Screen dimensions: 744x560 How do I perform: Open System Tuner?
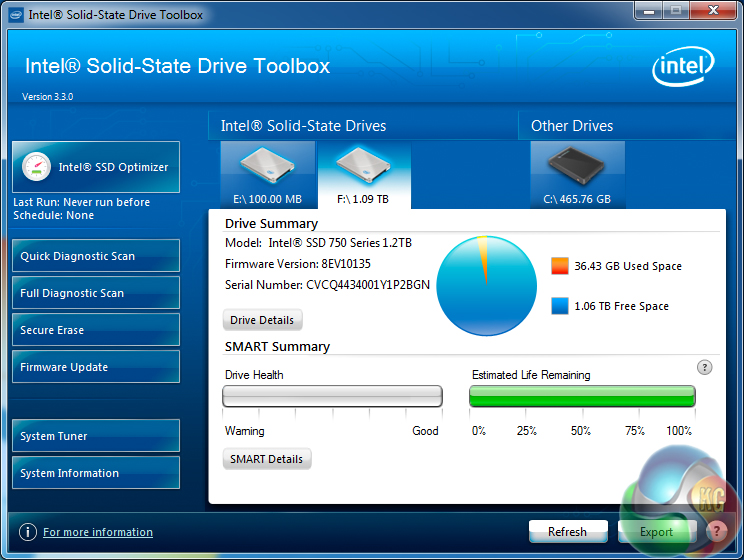coord(96,436)
